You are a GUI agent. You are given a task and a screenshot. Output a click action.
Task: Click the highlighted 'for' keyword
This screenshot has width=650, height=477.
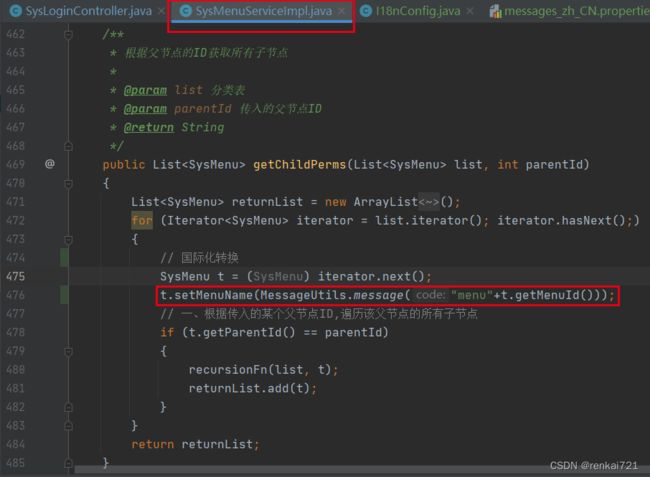tap(142, 220)
